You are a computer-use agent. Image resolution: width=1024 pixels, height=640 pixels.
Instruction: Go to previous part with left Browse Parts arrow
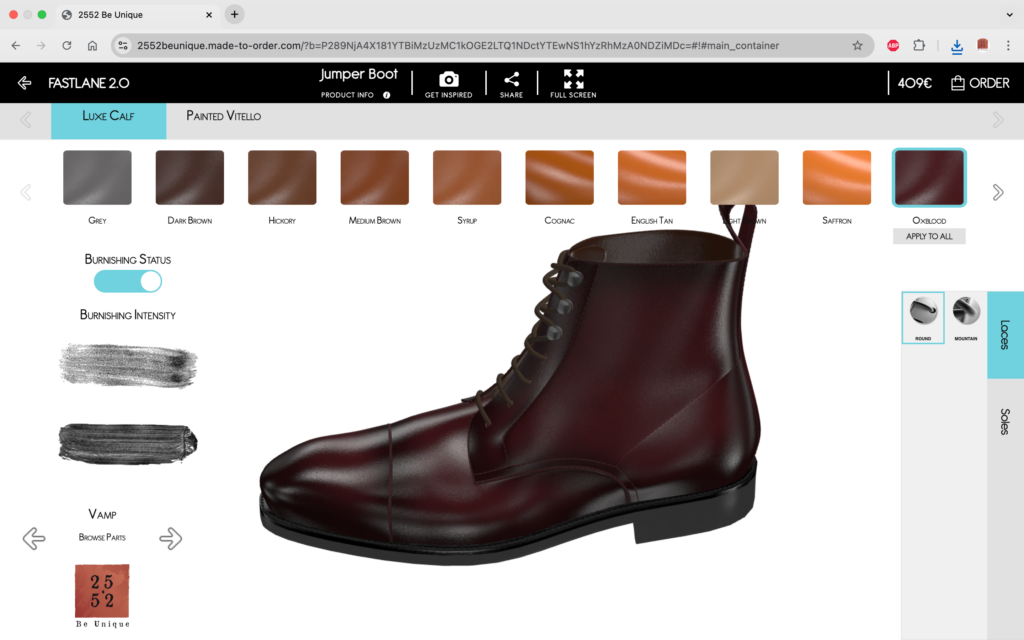pos(33,538)
